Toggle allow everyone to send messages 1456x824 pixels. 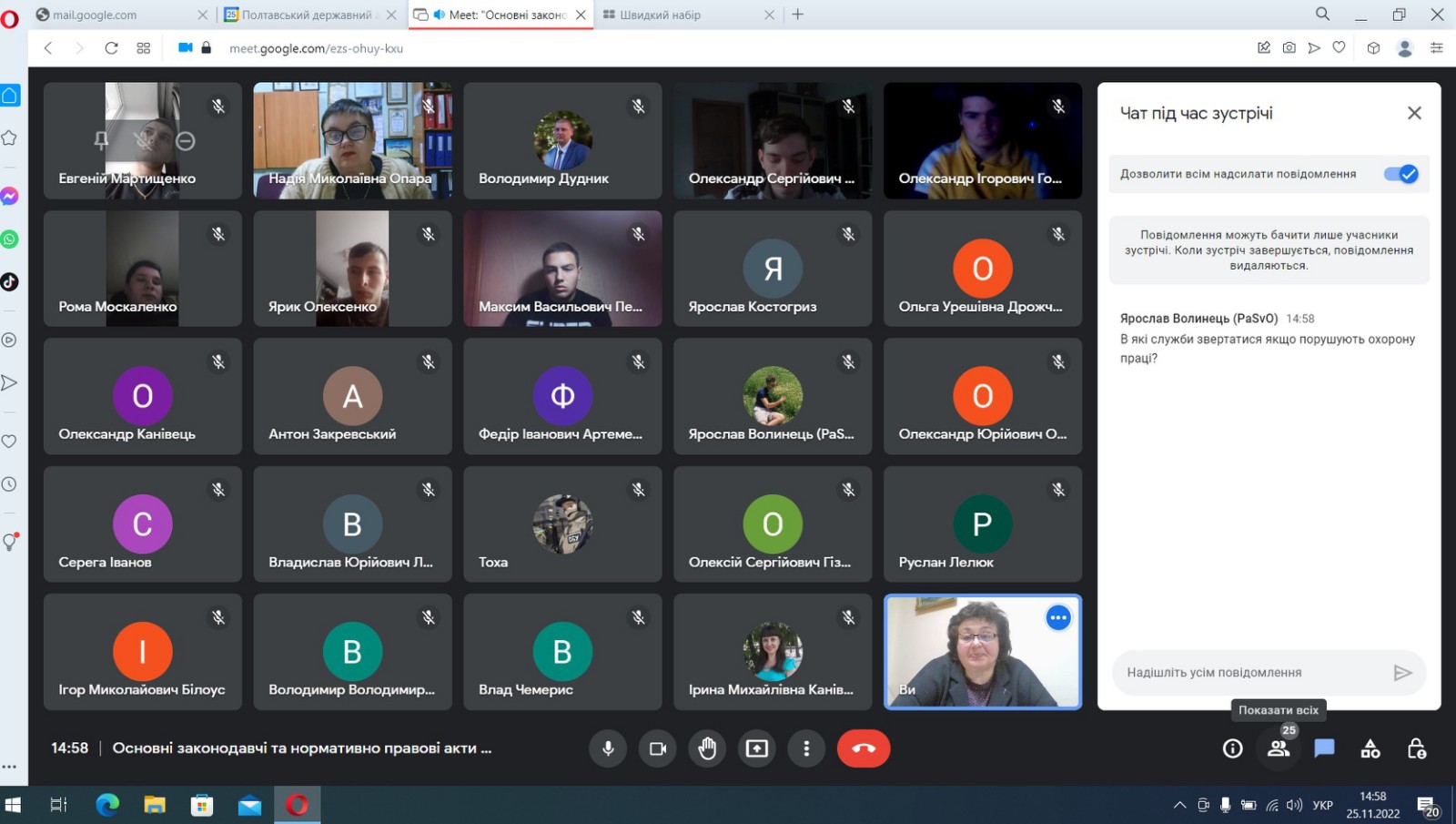(x=1401, y=174)
